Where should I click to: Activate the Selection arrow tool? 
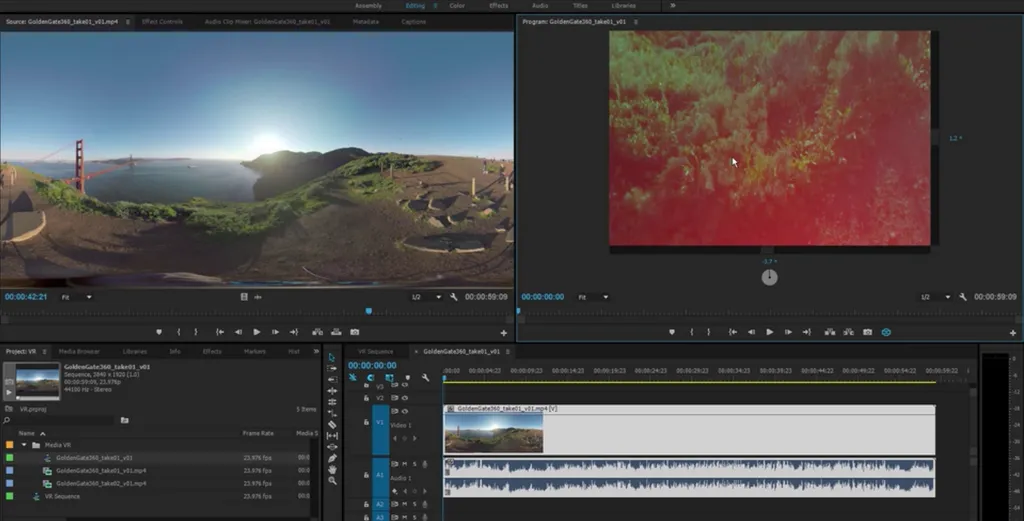click(x=332, y=357)
